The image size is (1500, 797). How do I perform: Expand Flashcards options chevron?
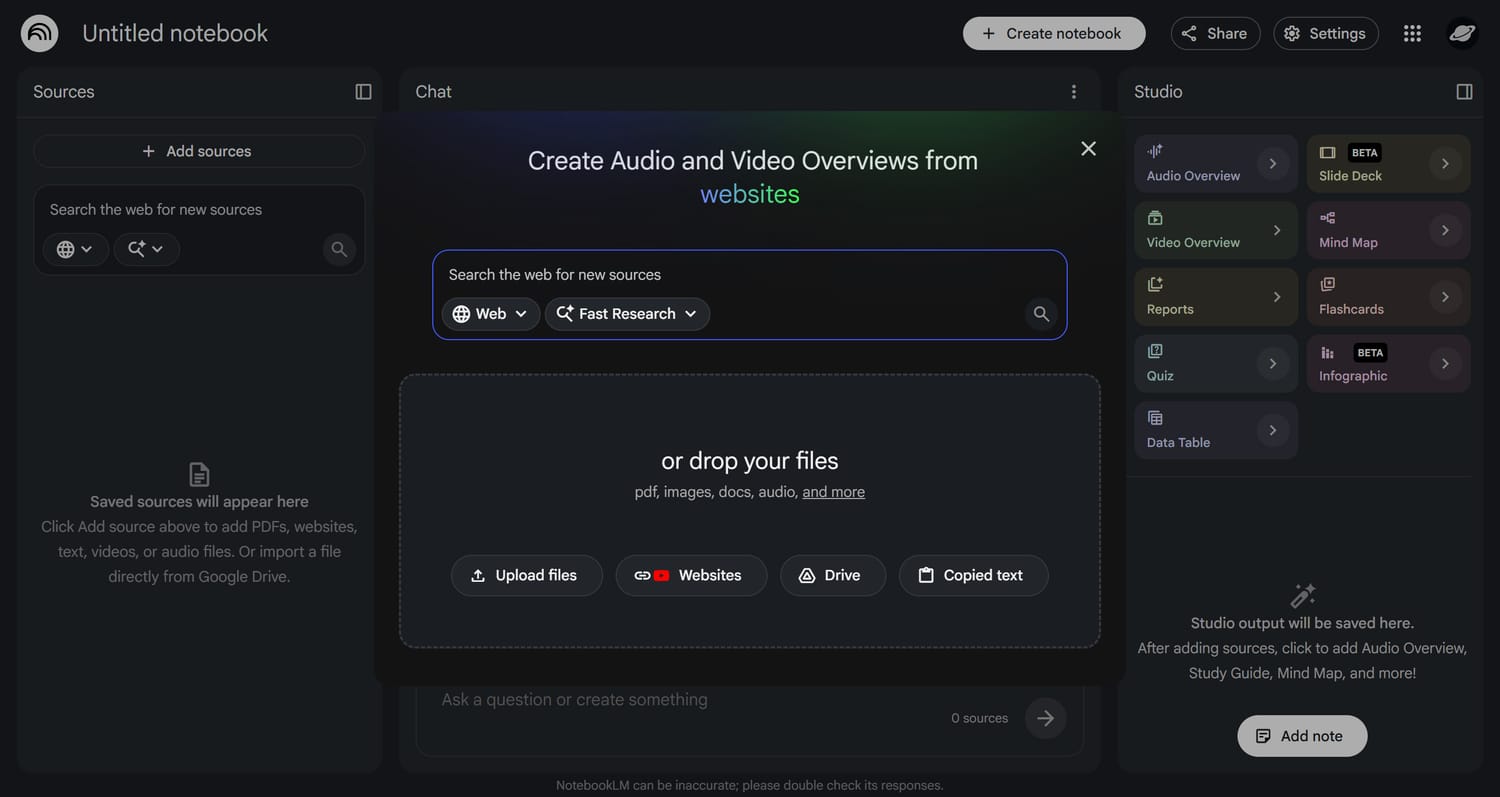pos(1445,297)
